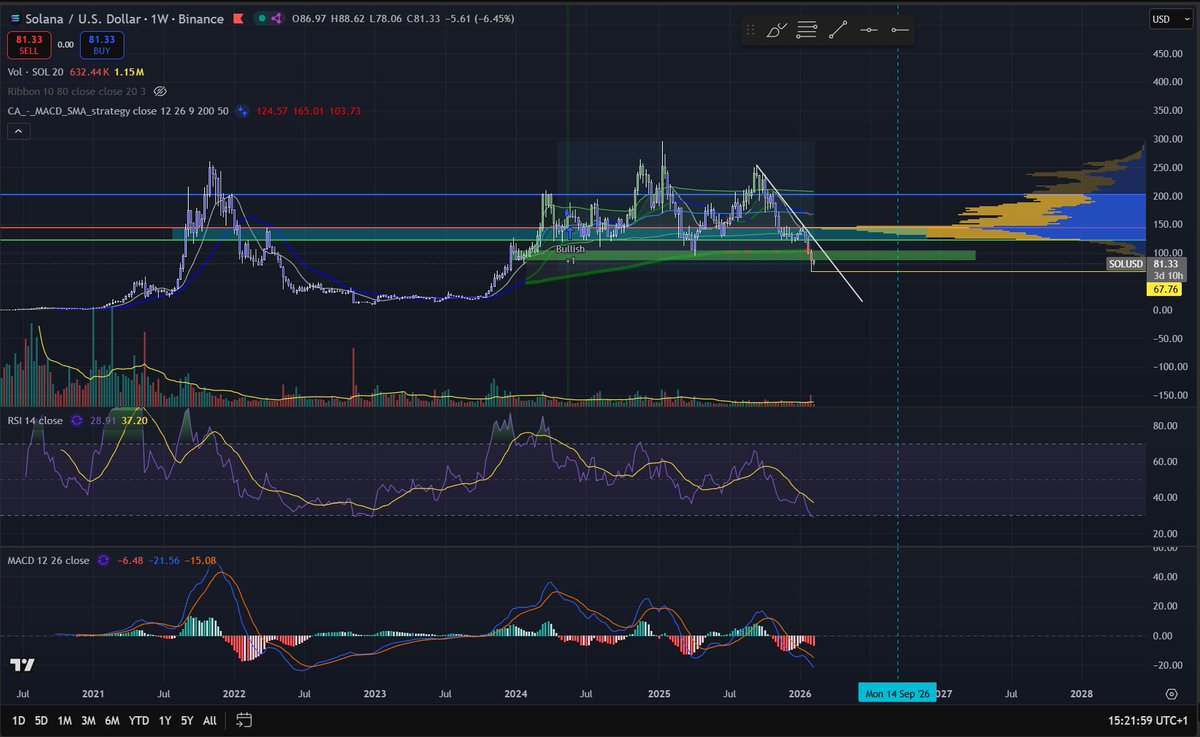The height and width of the screenshot is (737, 1200).
Task: Select the trend line tool in favorites toolbar
Action: (x=838, y=31)
